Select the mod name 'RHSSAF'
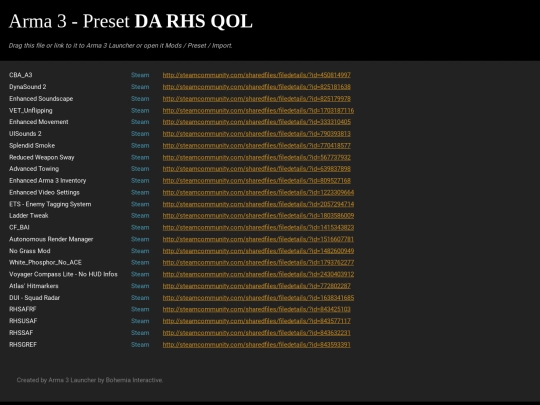 click(21, 333)
